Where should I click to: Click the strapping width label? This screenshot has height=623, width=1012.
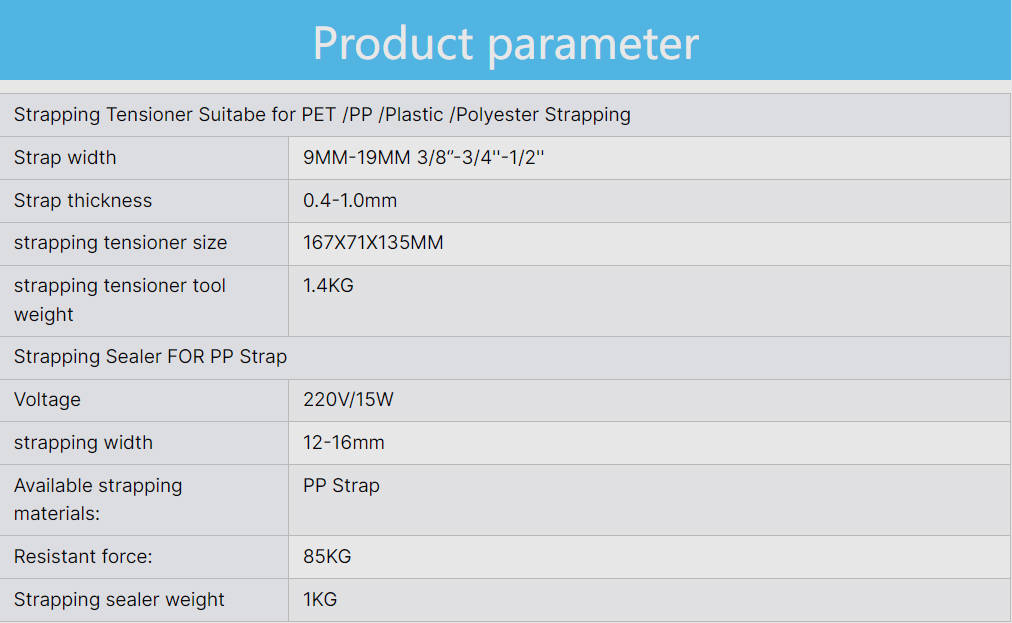point(83,443)
